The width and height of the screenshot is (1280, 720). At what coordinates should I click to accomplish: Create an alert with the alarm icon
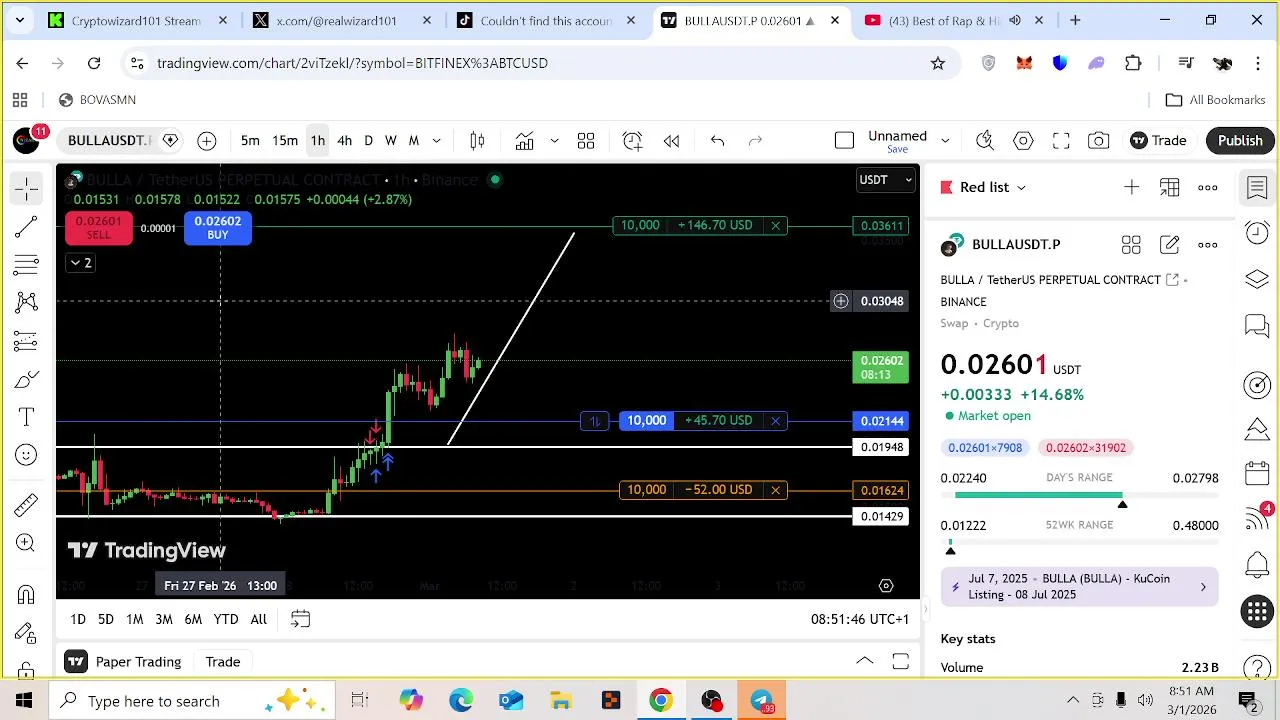632,141
